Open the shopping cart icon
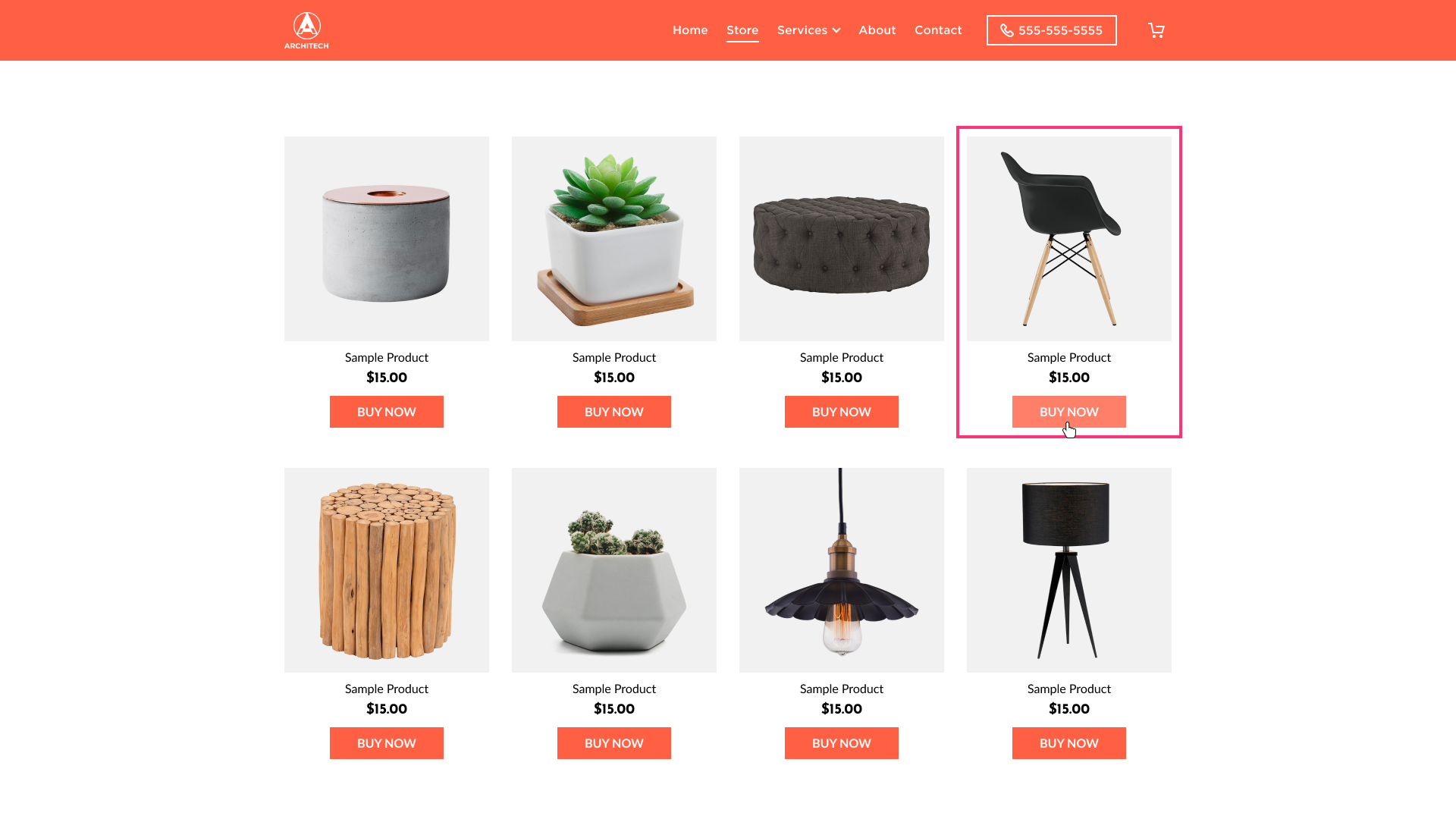 click(1156, 30)
